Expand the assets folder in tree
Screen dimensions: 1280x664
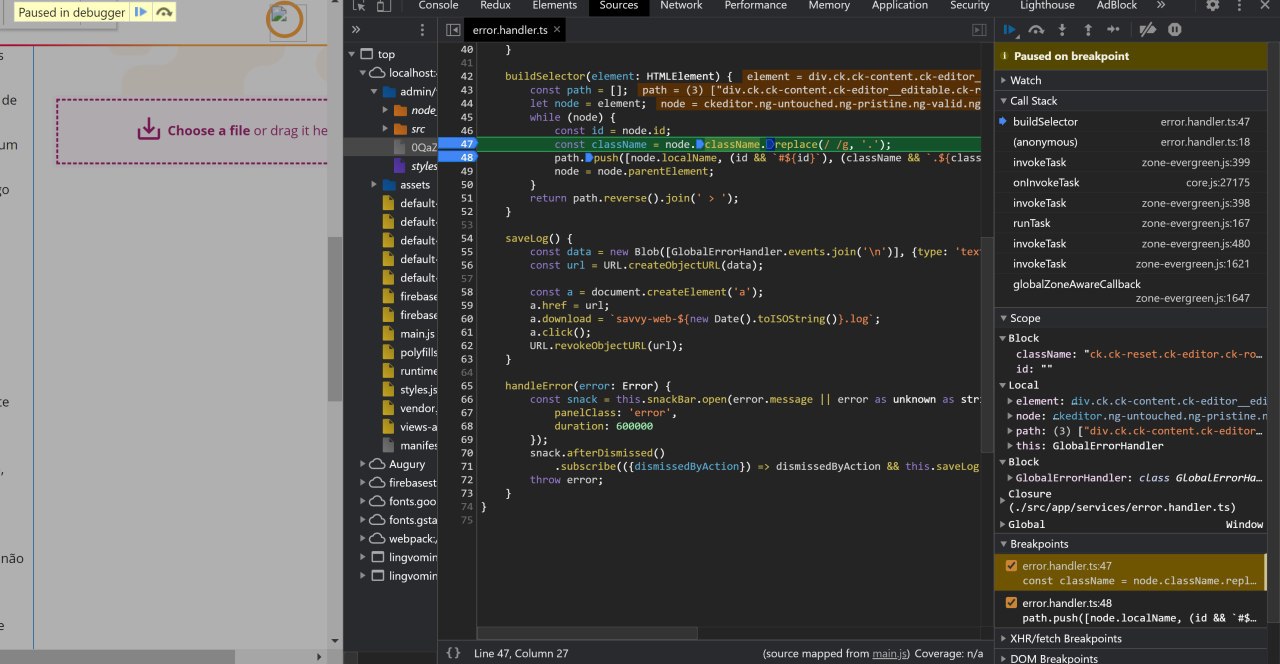[x=376, y=185]
